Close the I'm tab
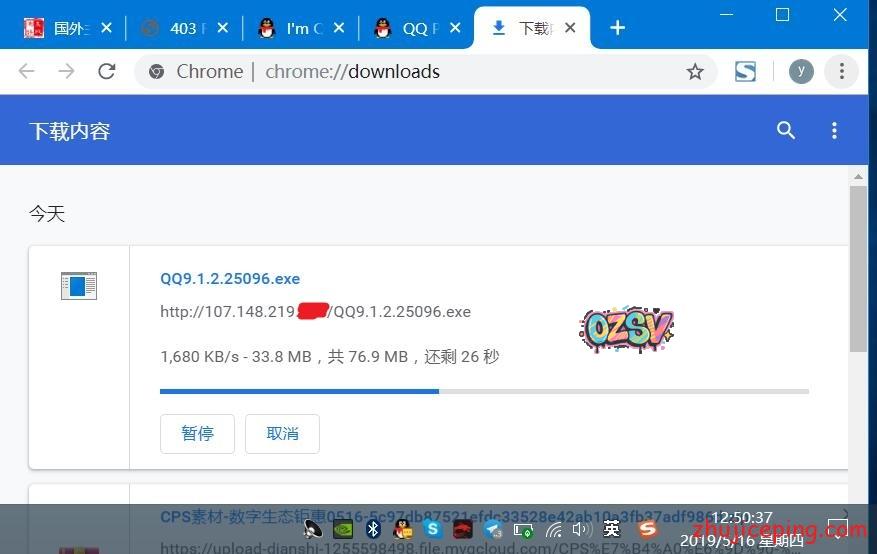Image resolution: width=877 pixels, height=554 pixels. [338, 28]
